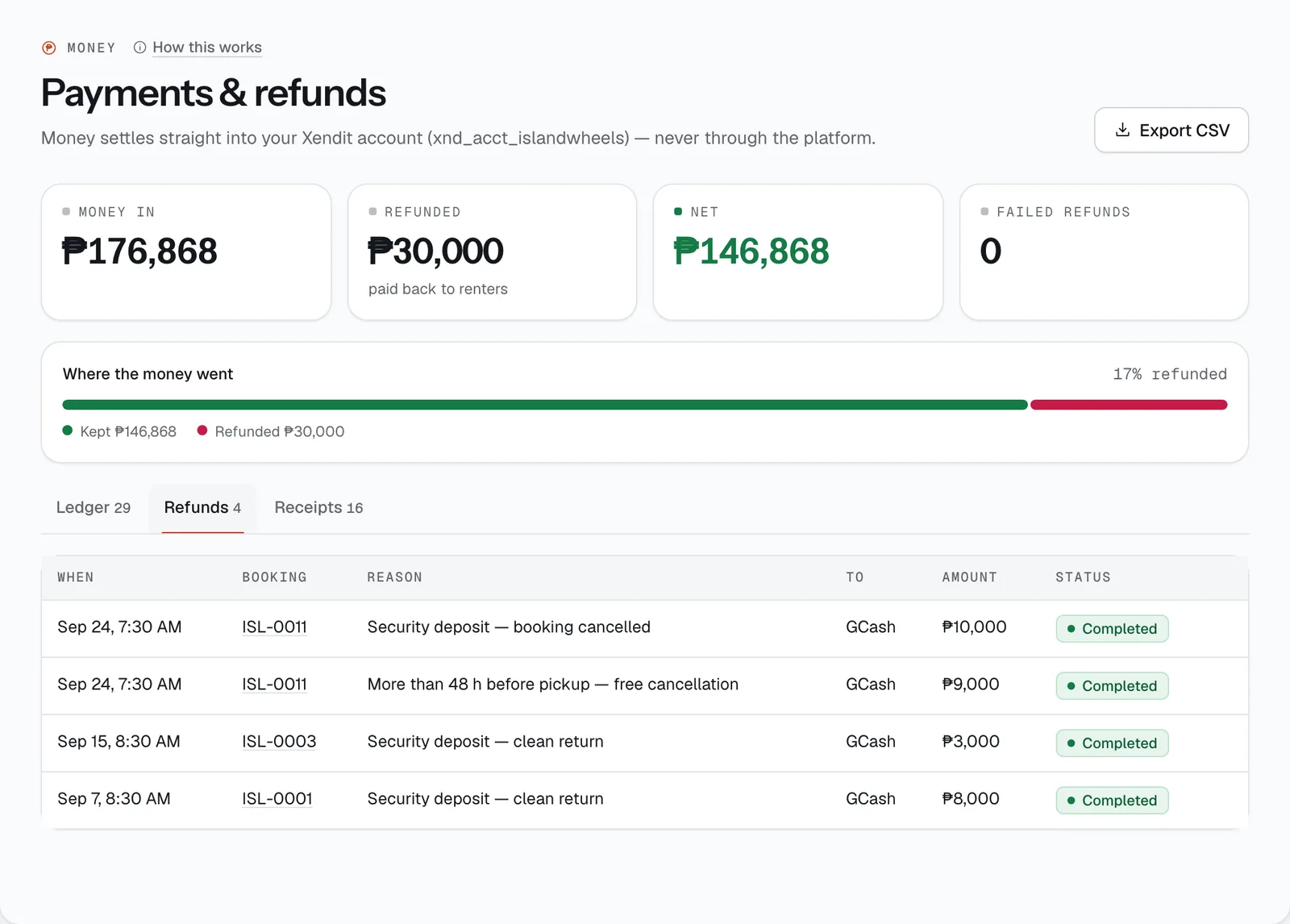The image size is (1290, 924).
Task: Click the Completed status for ₱10,000 refund
Action: (1112, 629)
